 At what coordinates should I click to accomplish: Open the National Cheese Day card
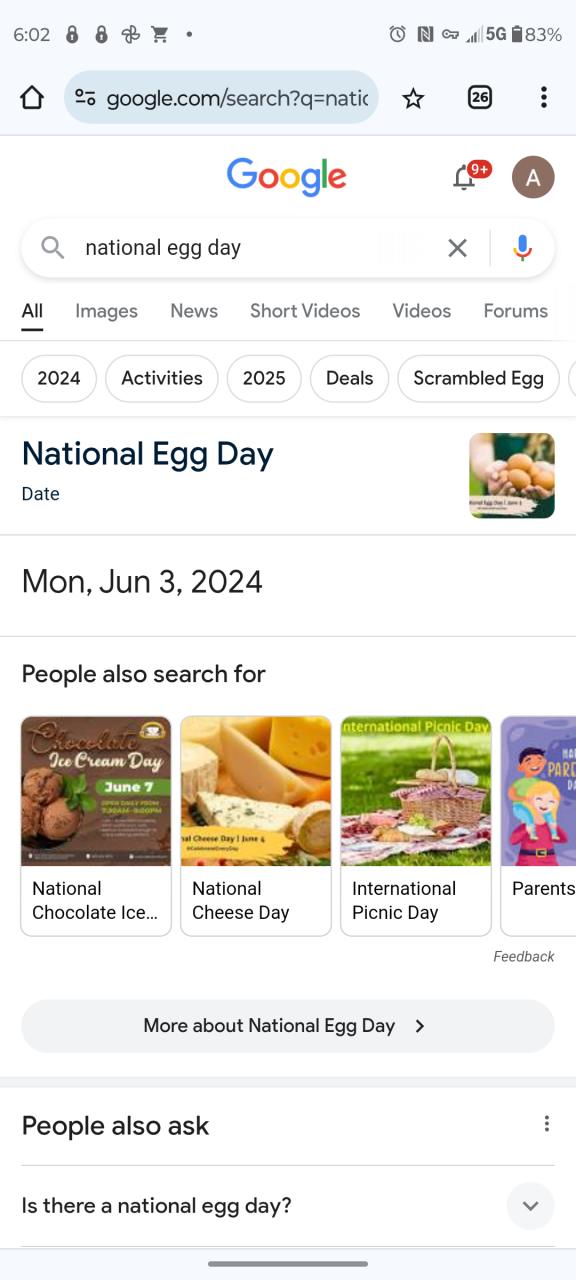coord(256,826)
